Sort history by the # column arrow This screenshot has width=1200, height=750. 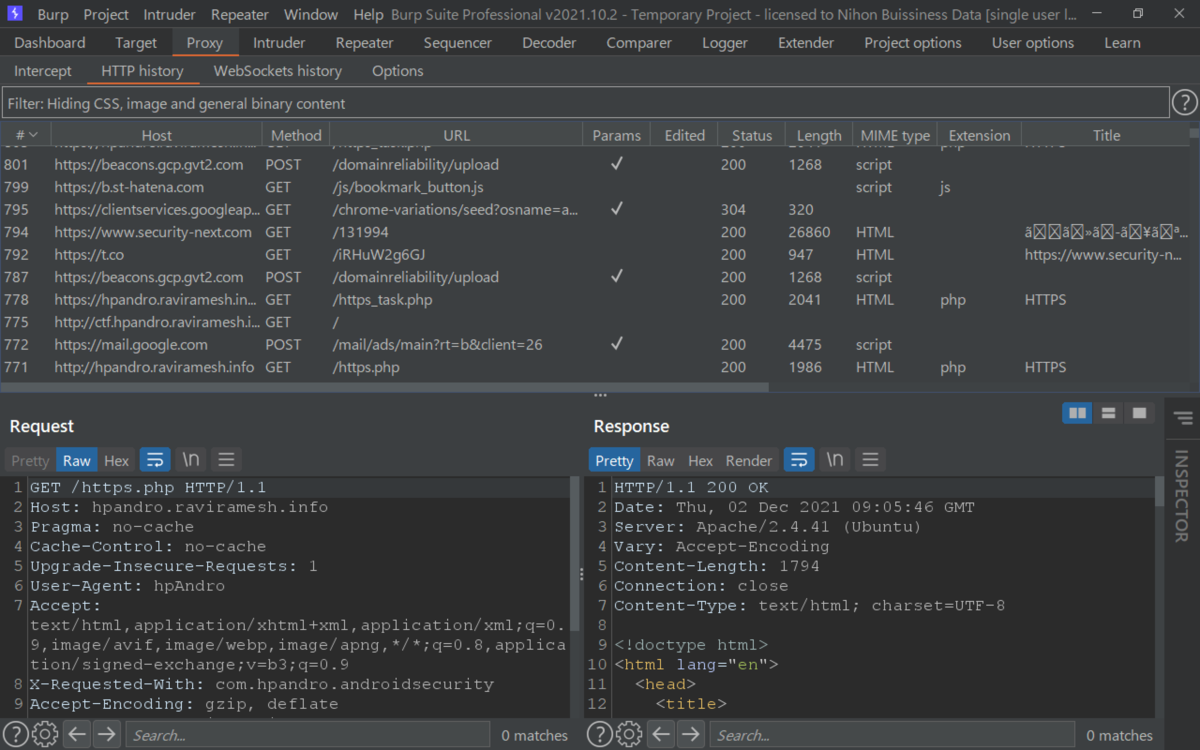tap(33, 135)
